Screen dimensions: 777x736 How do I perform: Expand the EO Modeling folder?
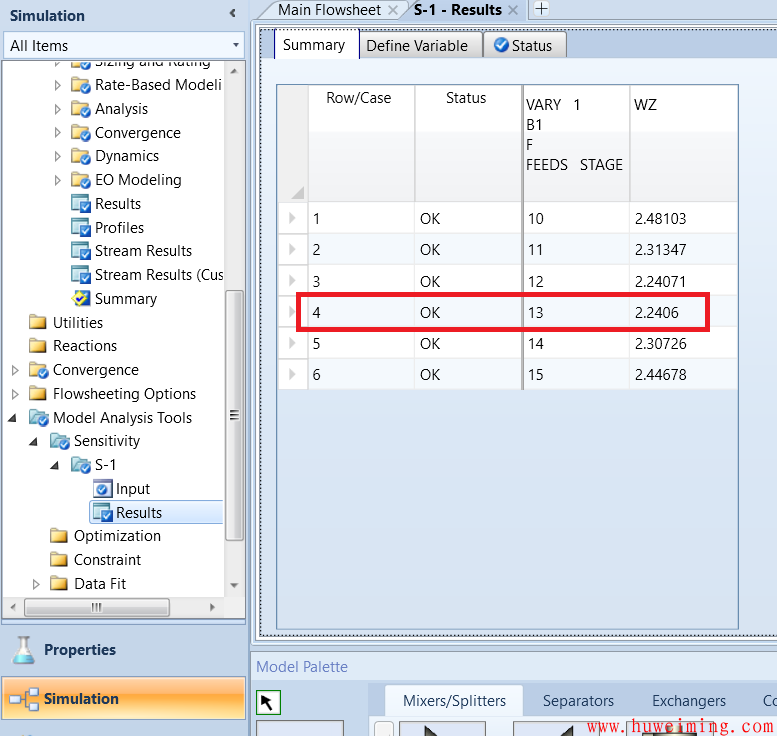coord(58,180)
